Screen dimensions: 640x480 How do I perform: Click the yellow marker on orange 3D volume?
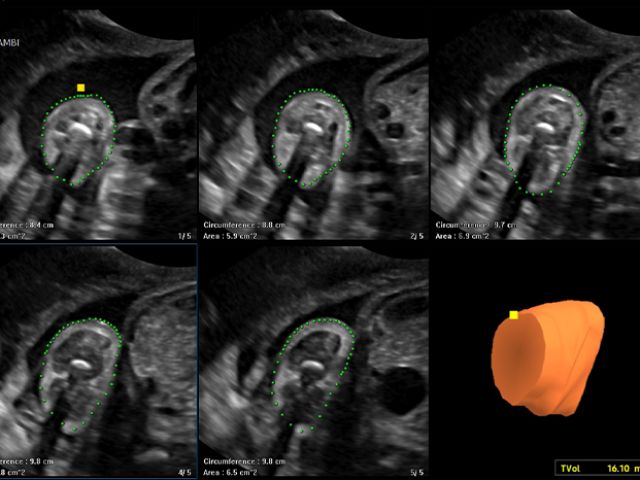(513, 315)
